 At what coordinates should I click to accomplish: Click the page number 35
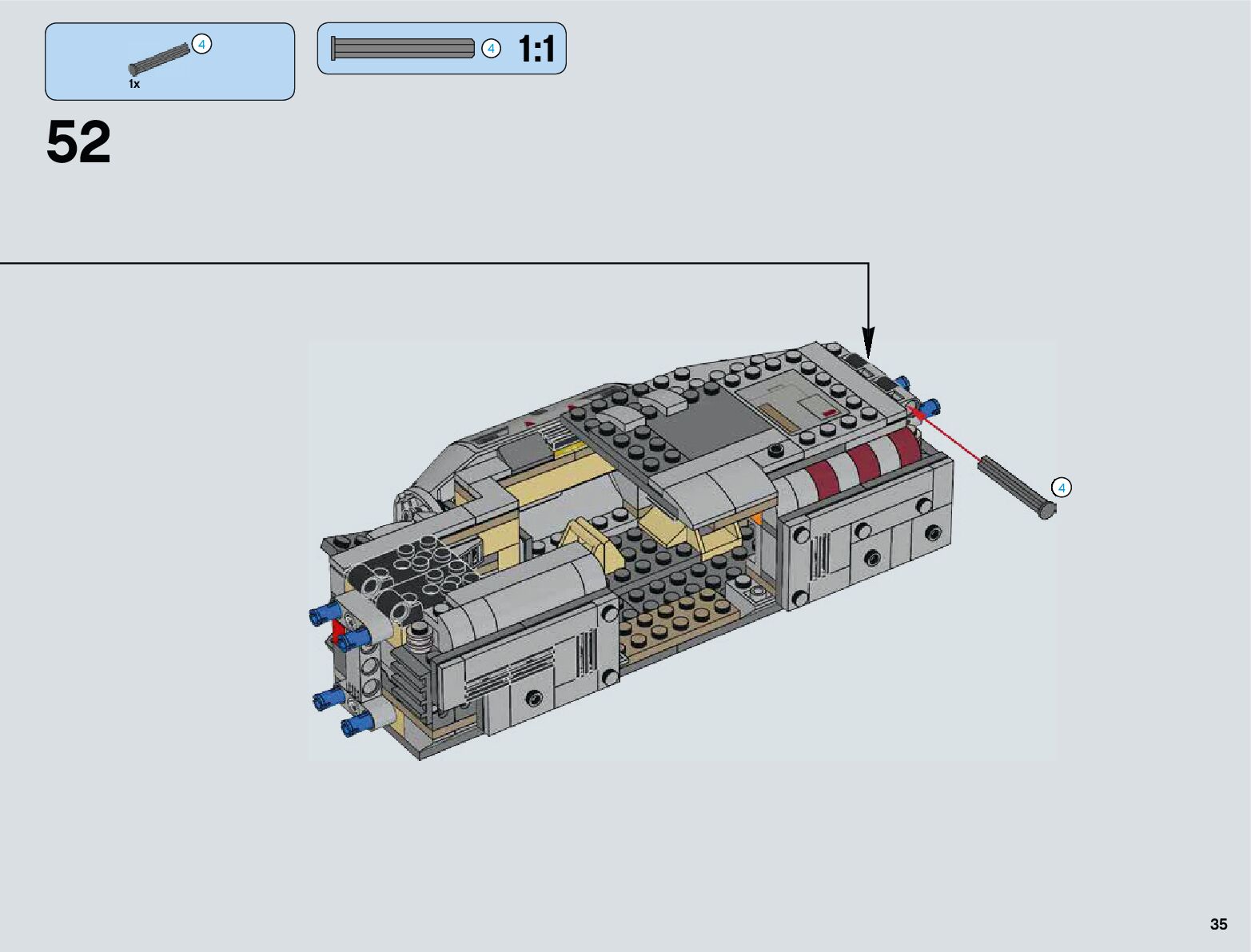coord(1218,924)
